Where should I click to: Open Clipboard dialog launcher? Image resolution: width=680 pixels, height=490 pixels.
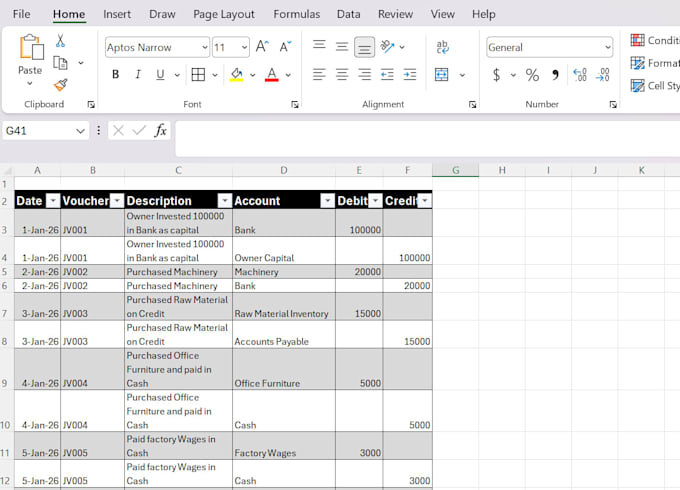coord(91,105)
